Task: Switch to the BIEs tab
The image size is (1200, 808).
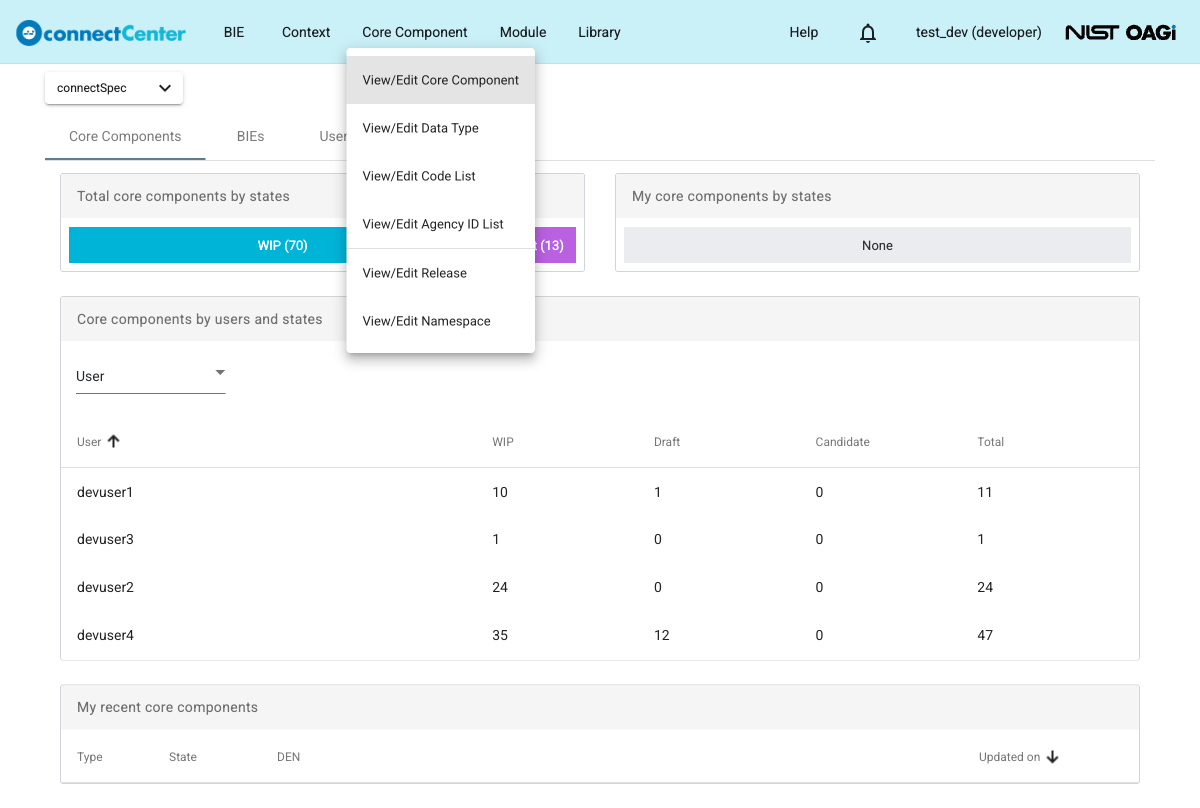Action: coord(251,136)
